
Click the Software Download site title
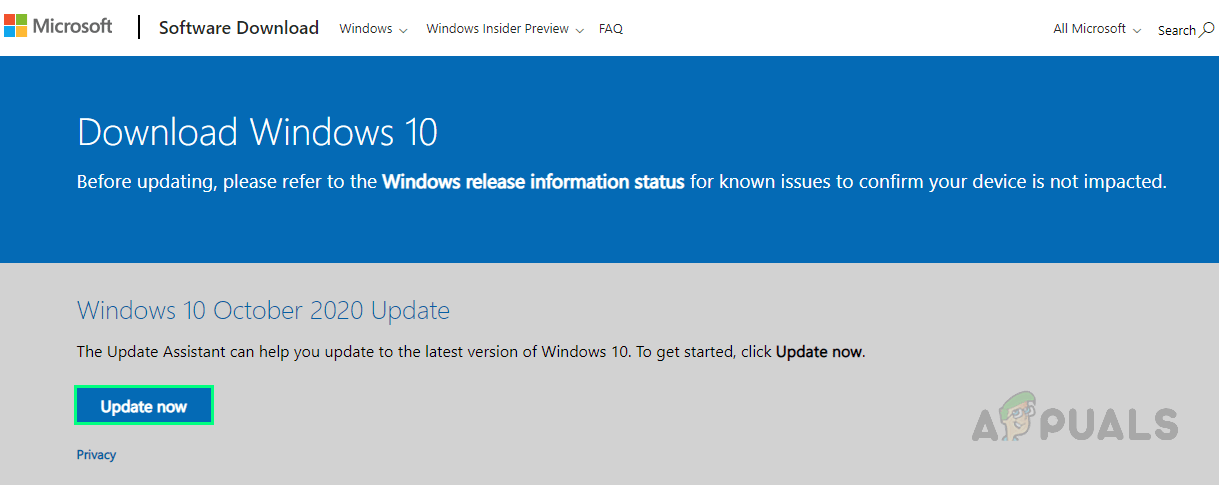point(239,28)
